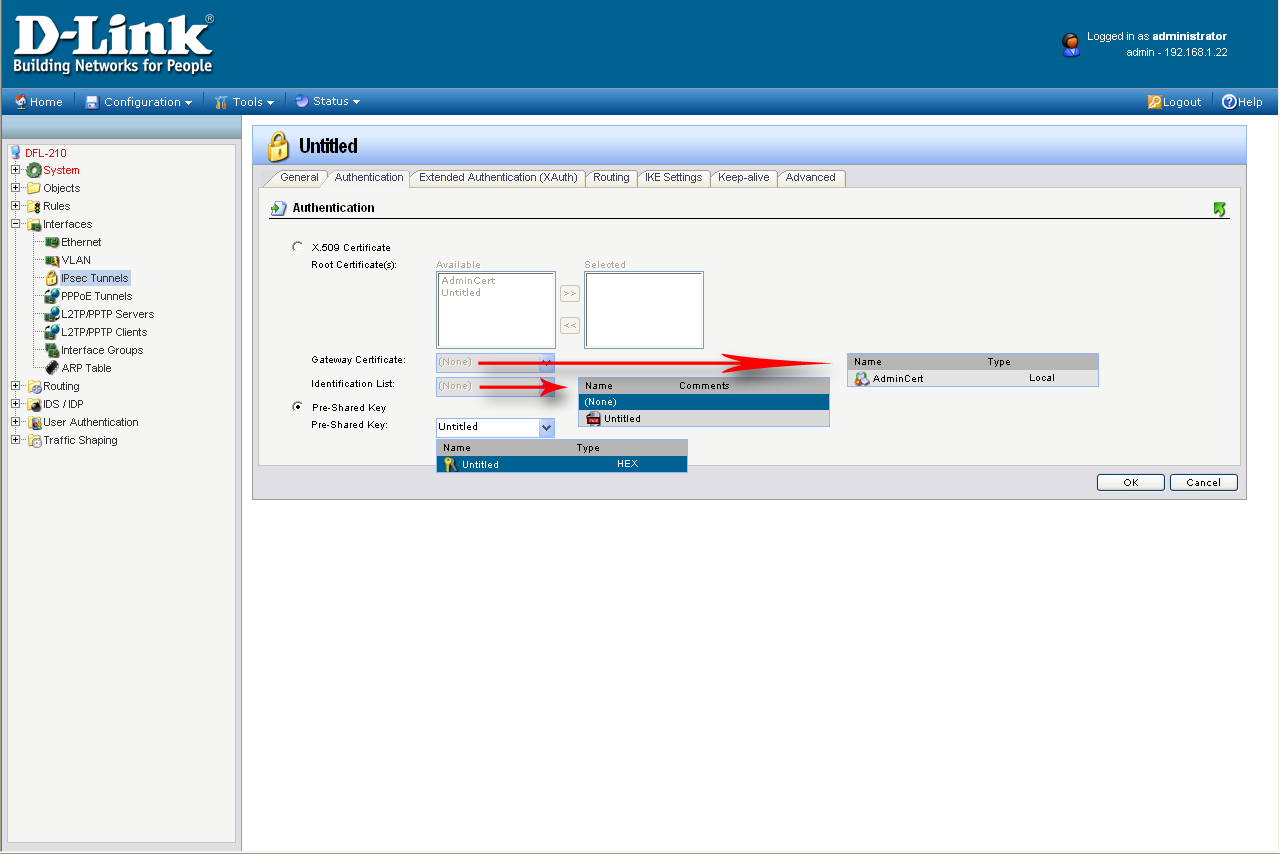
Task: Switch to Extended Authentication (XAuth) tab
Action: (x=498, y=178)
